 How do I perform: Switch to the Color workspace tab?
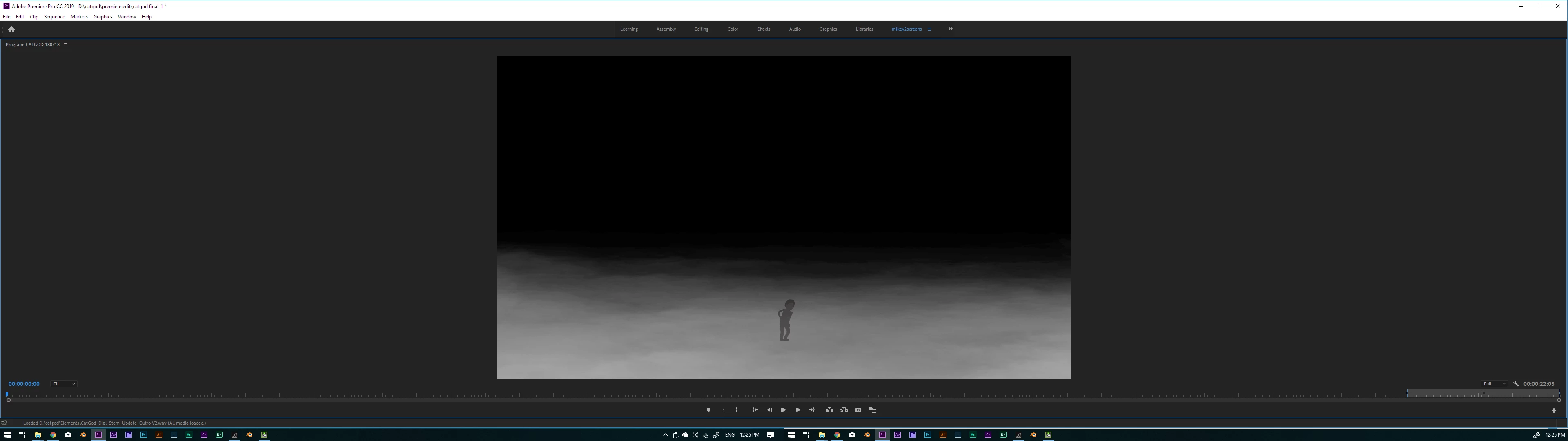[733, 29]
